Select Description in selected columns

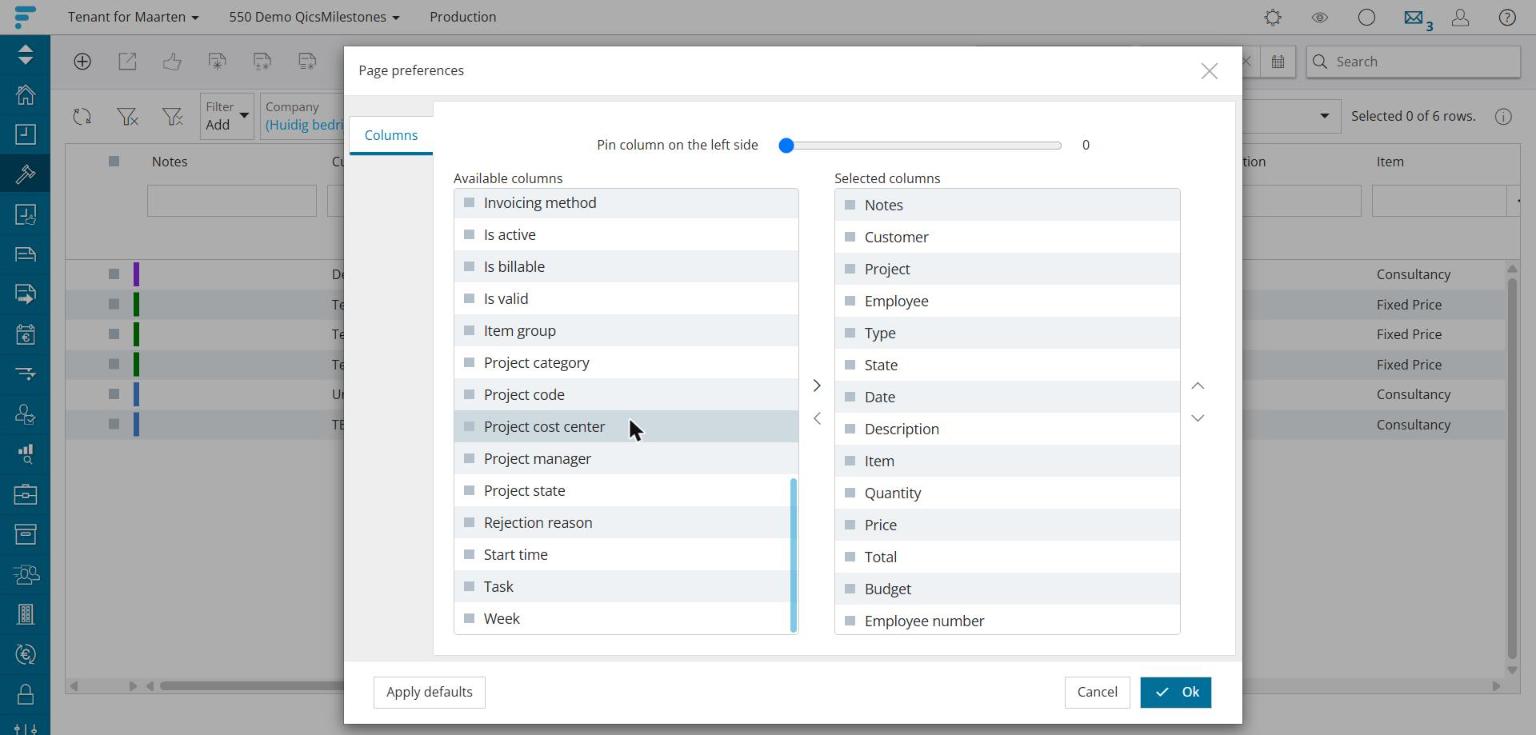coord(1007,429)
